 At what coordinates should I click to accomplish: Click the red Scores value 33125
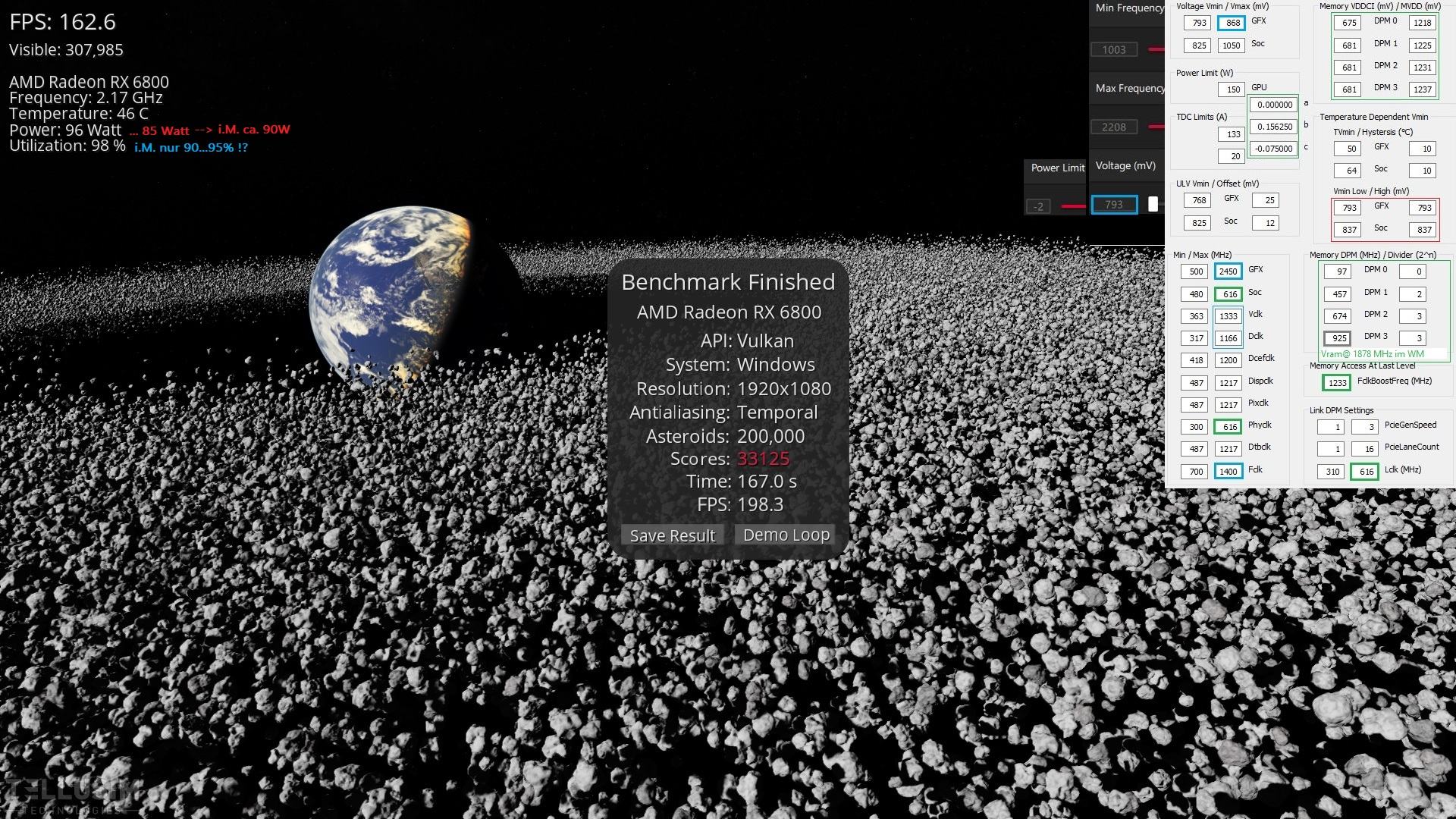[763, 459]
